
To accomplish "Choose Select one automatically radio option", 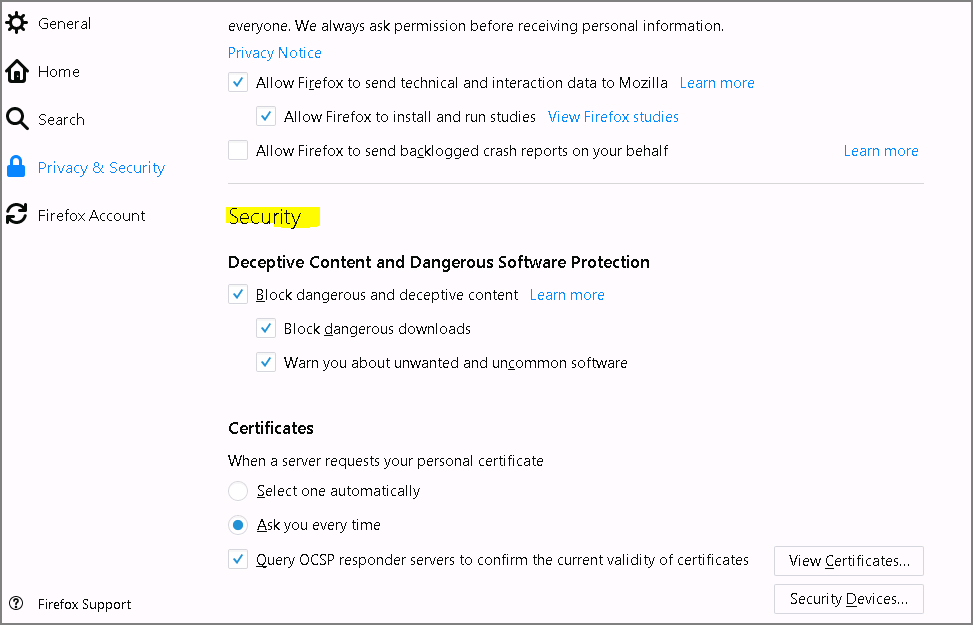I will (238, 491).
